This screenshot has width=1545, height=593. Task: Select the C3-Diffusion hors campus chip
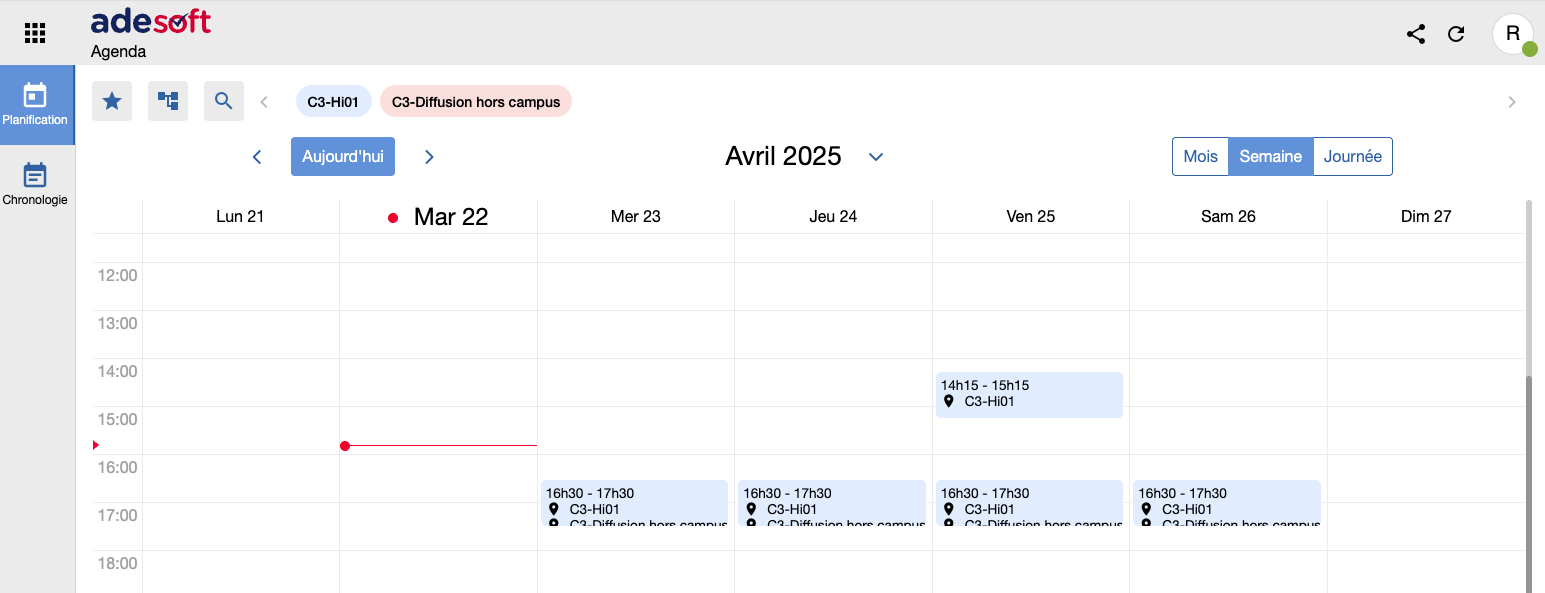tap(476, 101)
